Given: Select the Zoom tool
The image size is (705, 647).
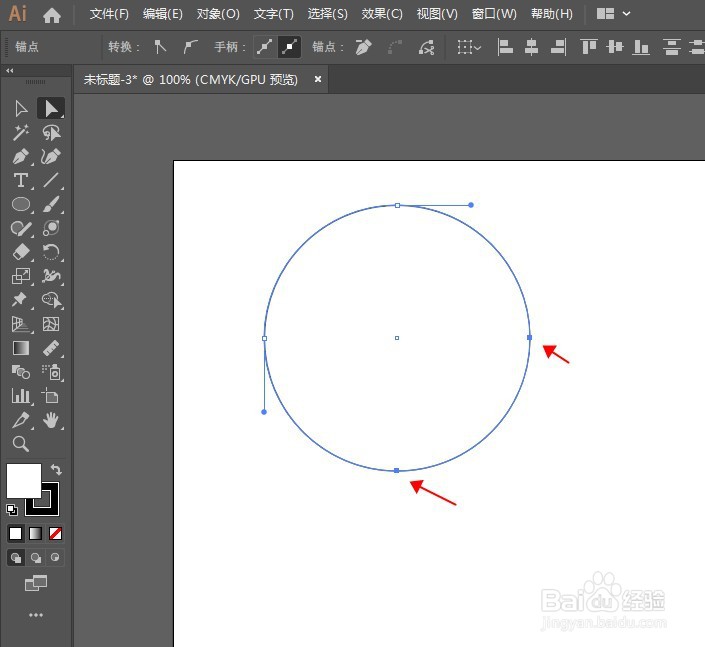Looking at the screenshot, I should click(x=21, y=444).
